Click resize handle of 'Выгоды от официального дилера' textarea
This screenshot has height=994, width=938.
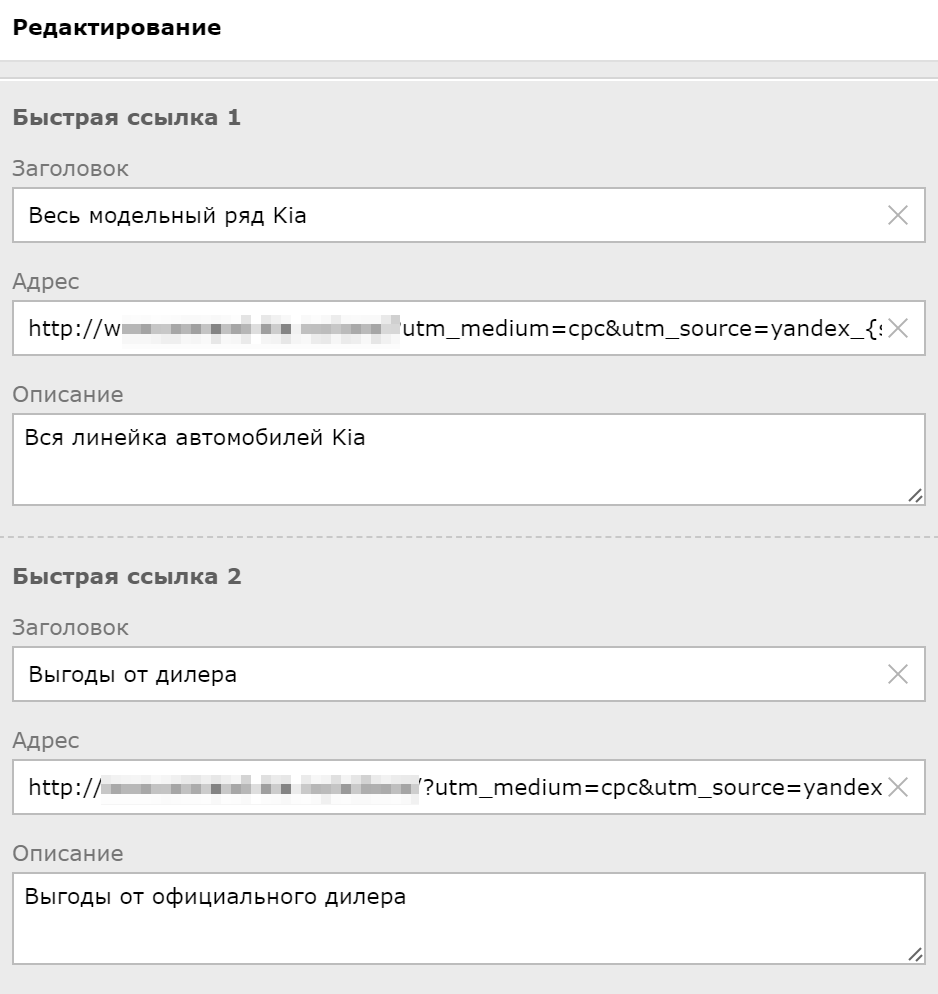[x=916, y=955]
